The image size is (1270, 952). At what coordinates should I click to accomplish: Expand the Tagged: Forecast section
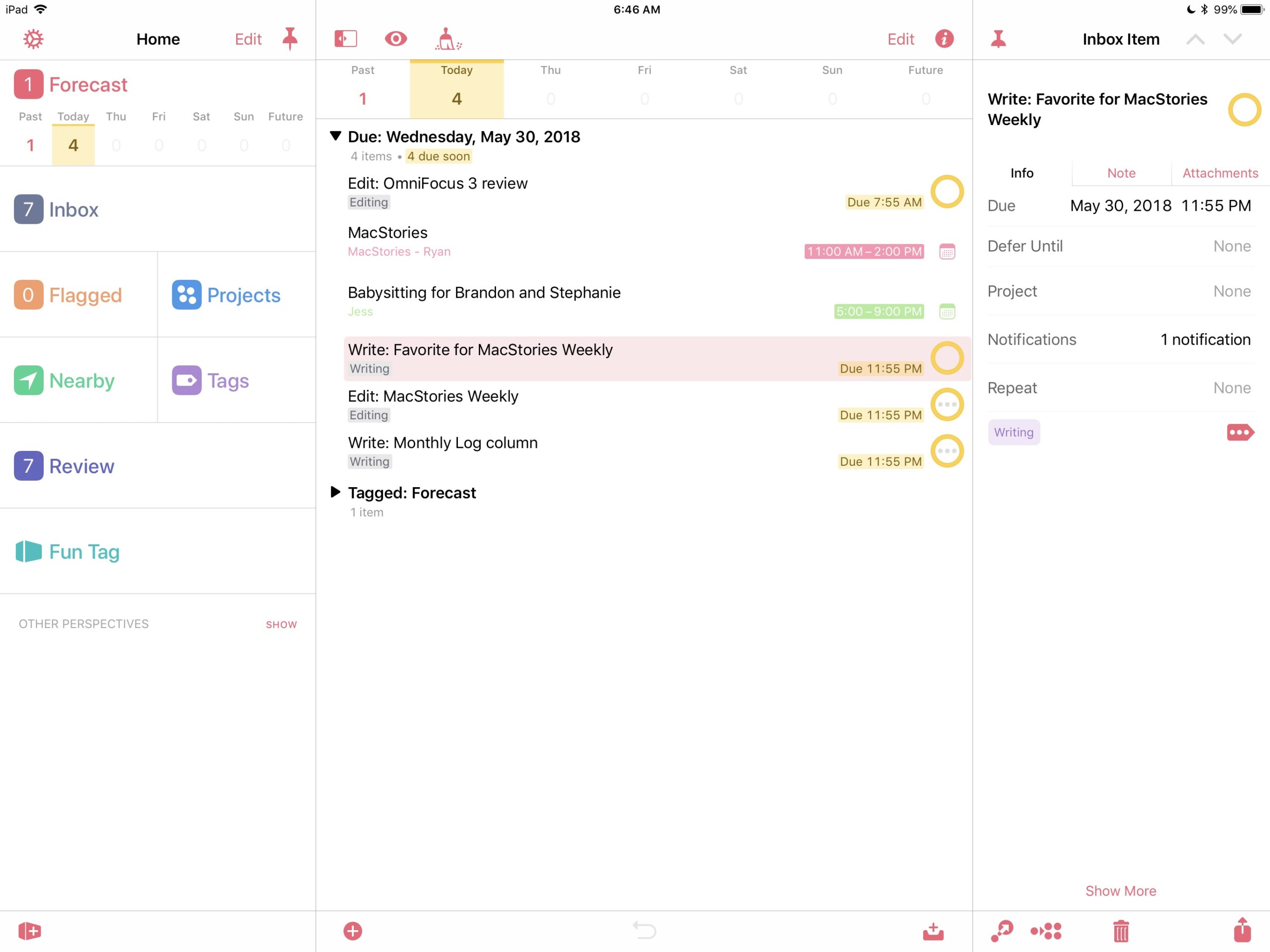(x=336, y=492)
